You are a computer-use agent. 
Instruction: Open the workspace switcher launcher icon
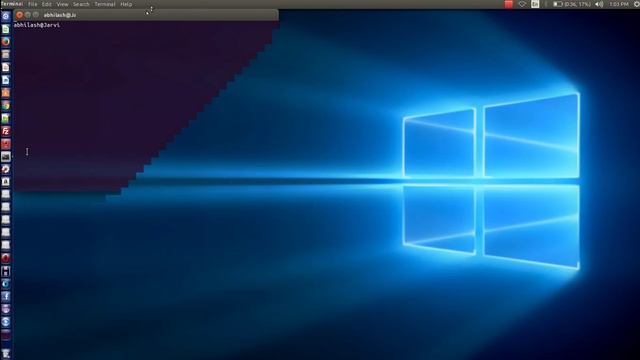[x=6, y=335]
